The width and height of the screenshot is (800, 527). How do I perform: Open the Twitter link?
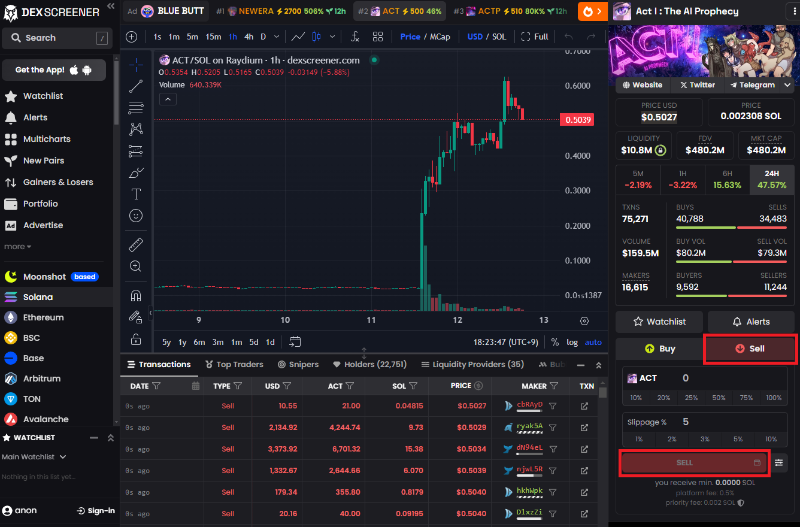coord(697,85)
